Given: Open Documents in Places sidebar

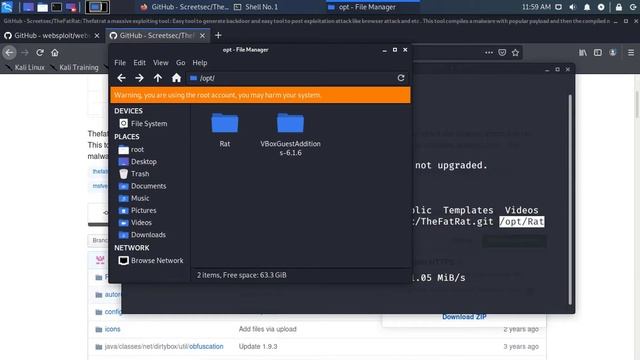Looking at the screenshot, I should pyautogui.click(x=142, y=186).
